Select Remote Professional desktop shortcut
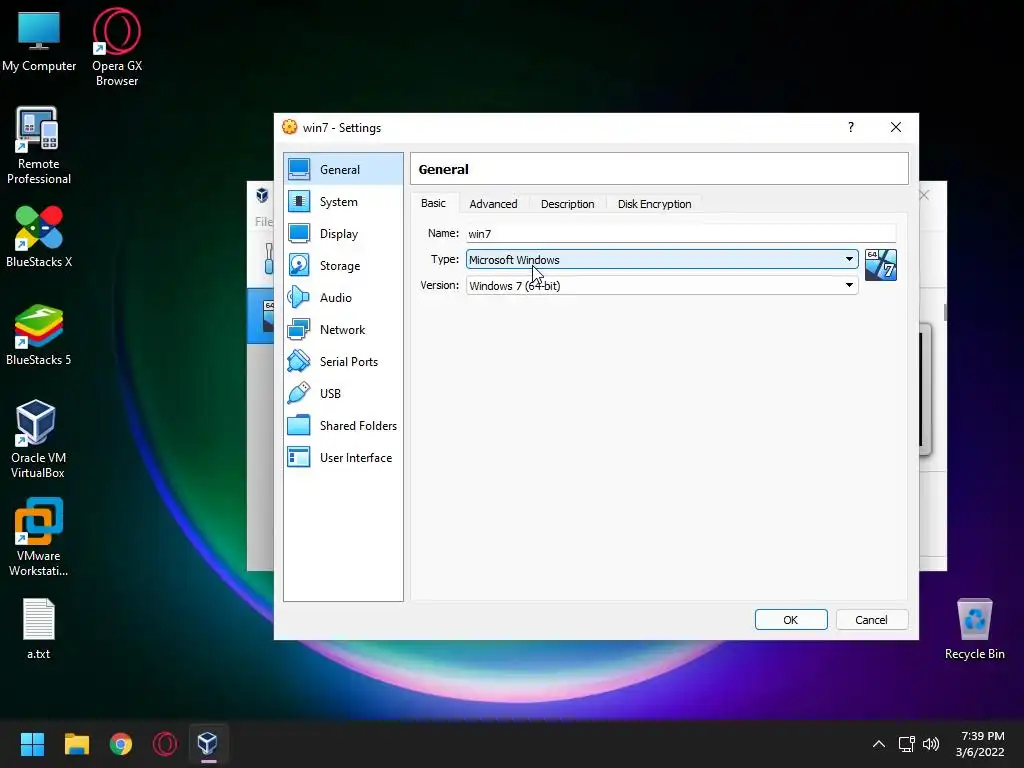The height and width of the screenshot is (768, 1024). (39, 146)
